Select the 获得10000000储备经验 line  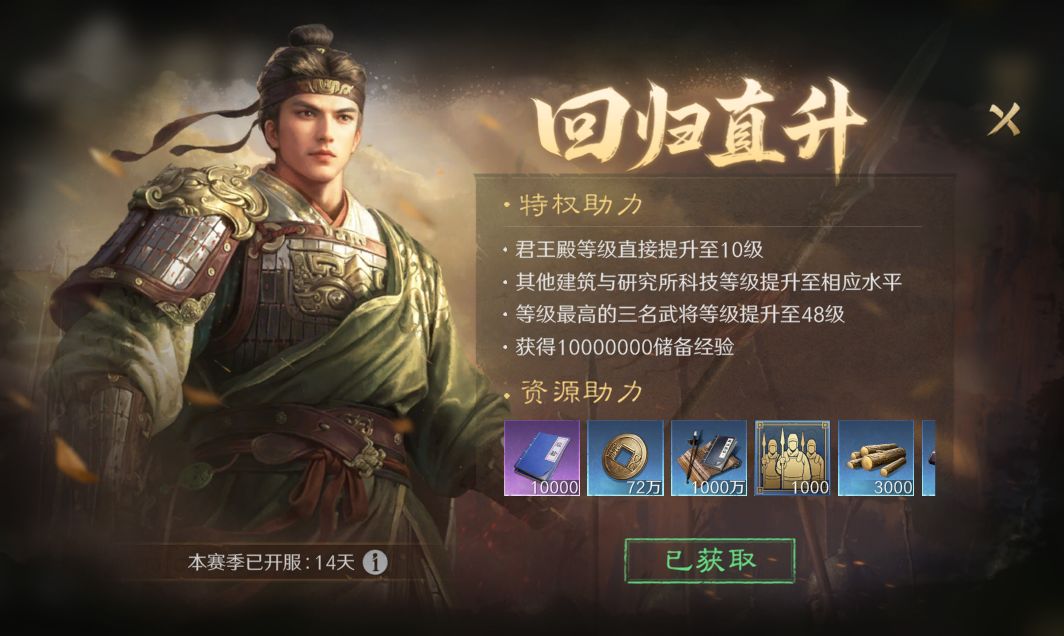[624, 347]
